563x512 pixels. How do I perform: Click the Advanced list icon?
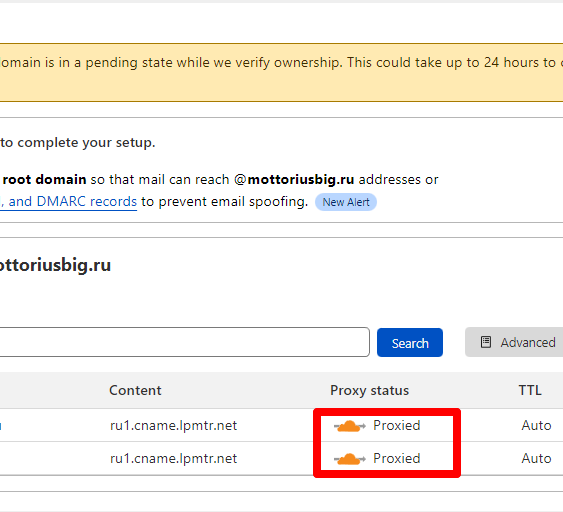[x=486, y=342]
